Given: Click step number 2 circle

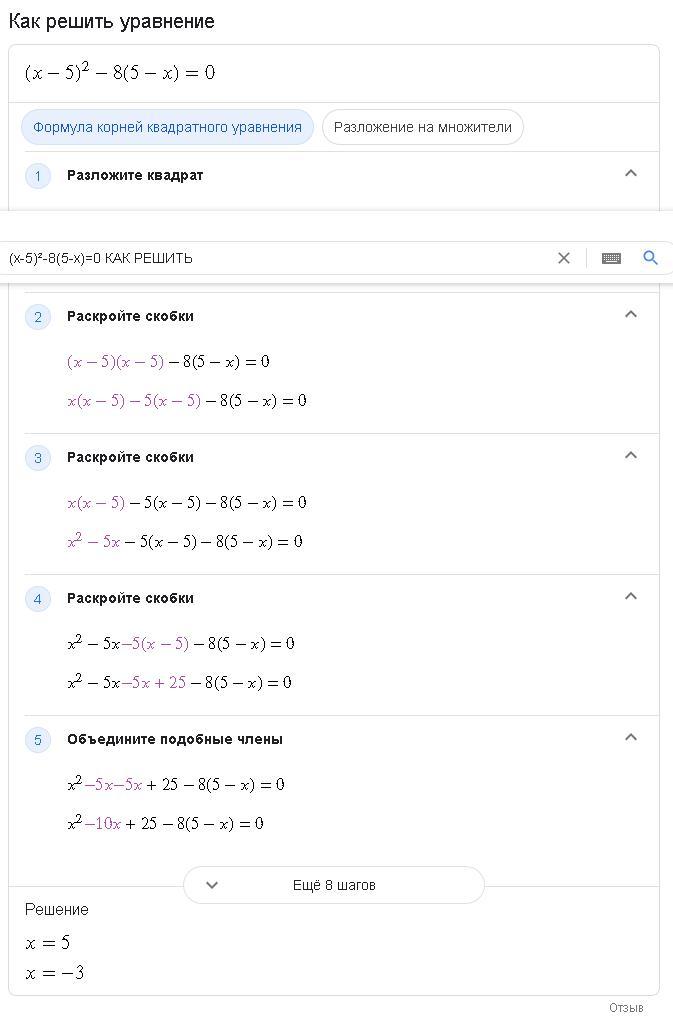Looking at the screenshot, I should click(x=37, y=317).
